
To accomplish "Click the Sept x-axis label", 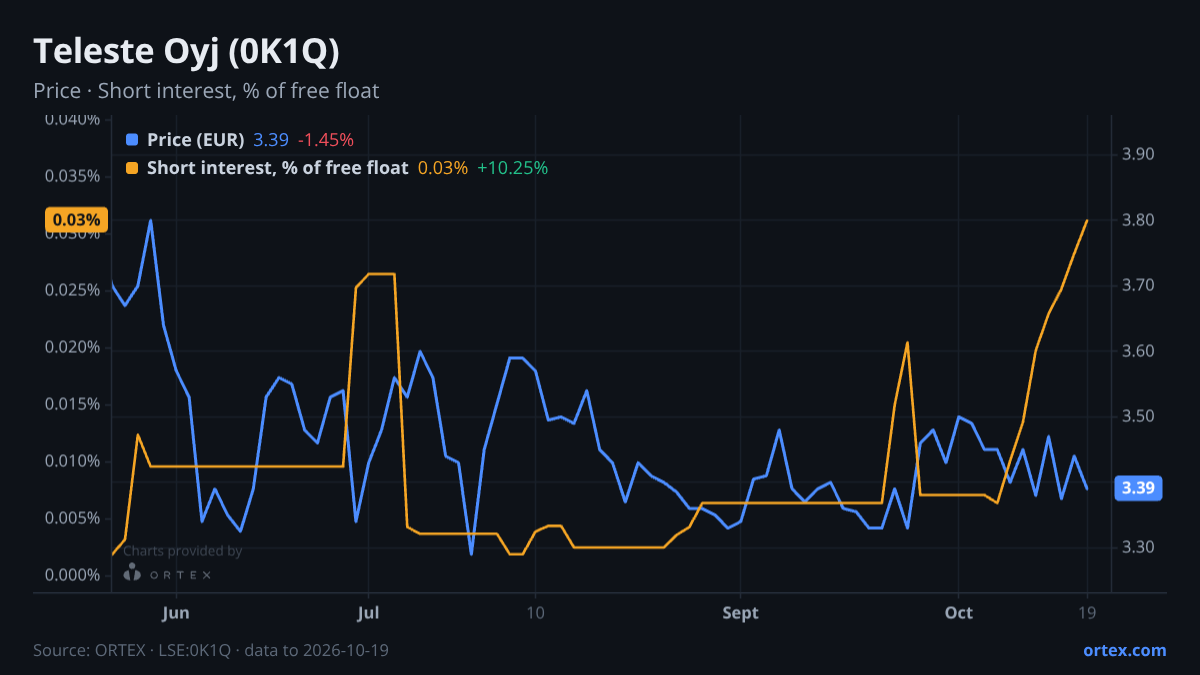I will (x=740, y=612).
